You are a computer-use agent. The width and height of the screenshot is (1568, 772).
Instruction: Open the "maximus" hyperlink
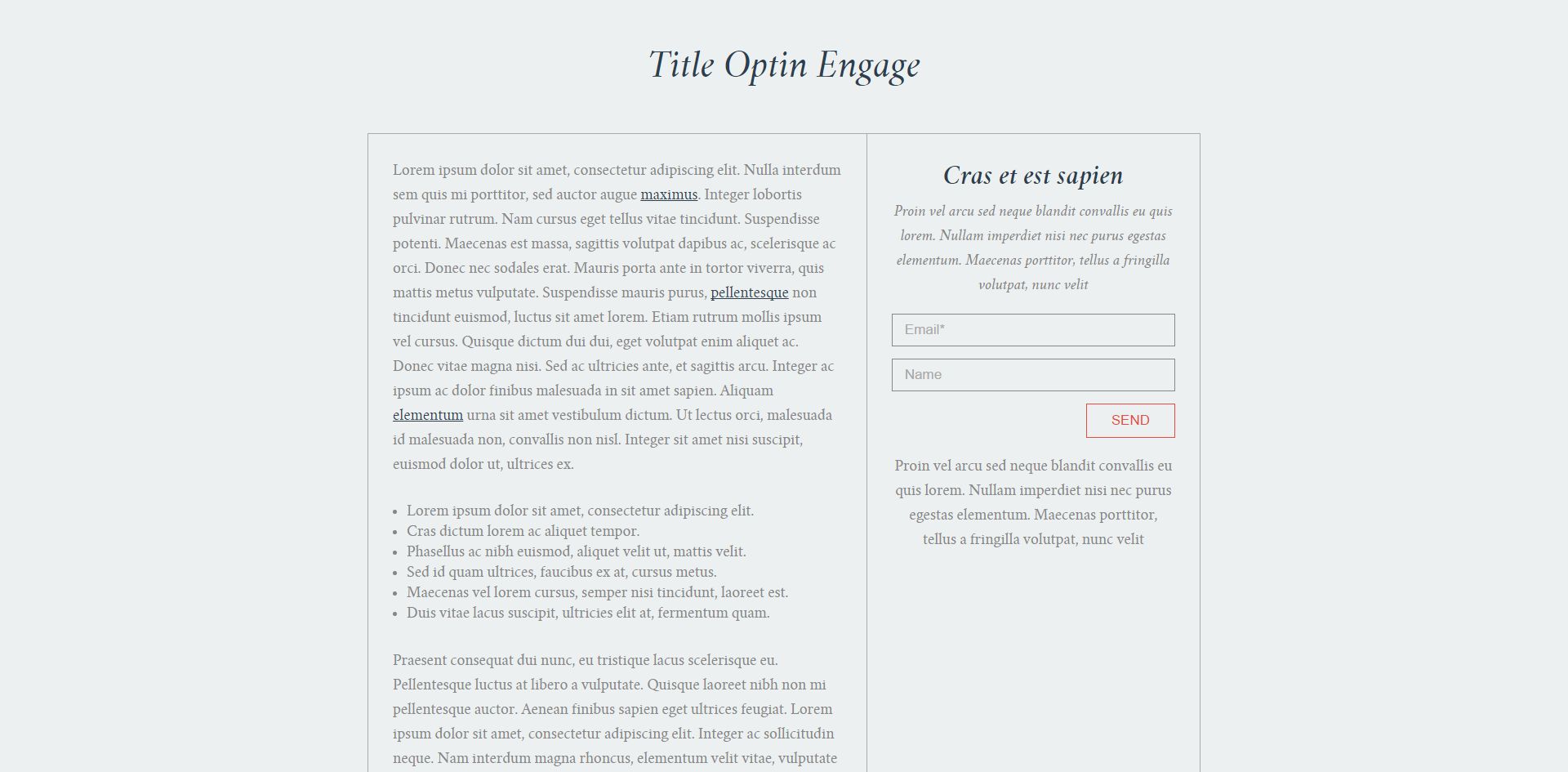[x=669, y=194]
